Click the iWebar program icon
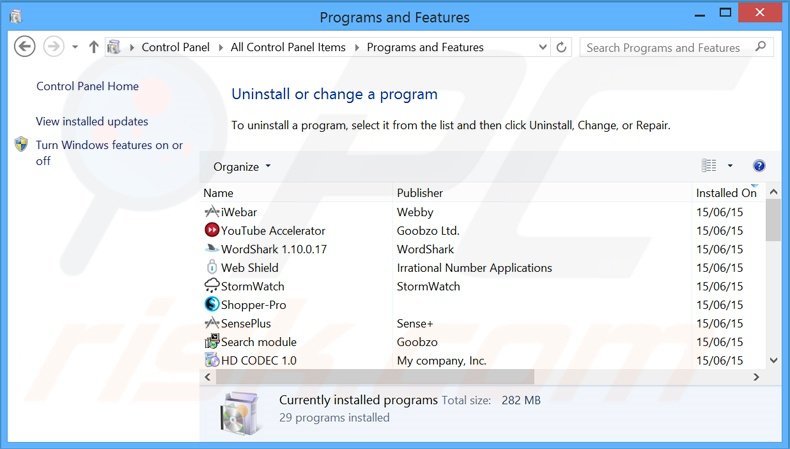 [212, 212]
